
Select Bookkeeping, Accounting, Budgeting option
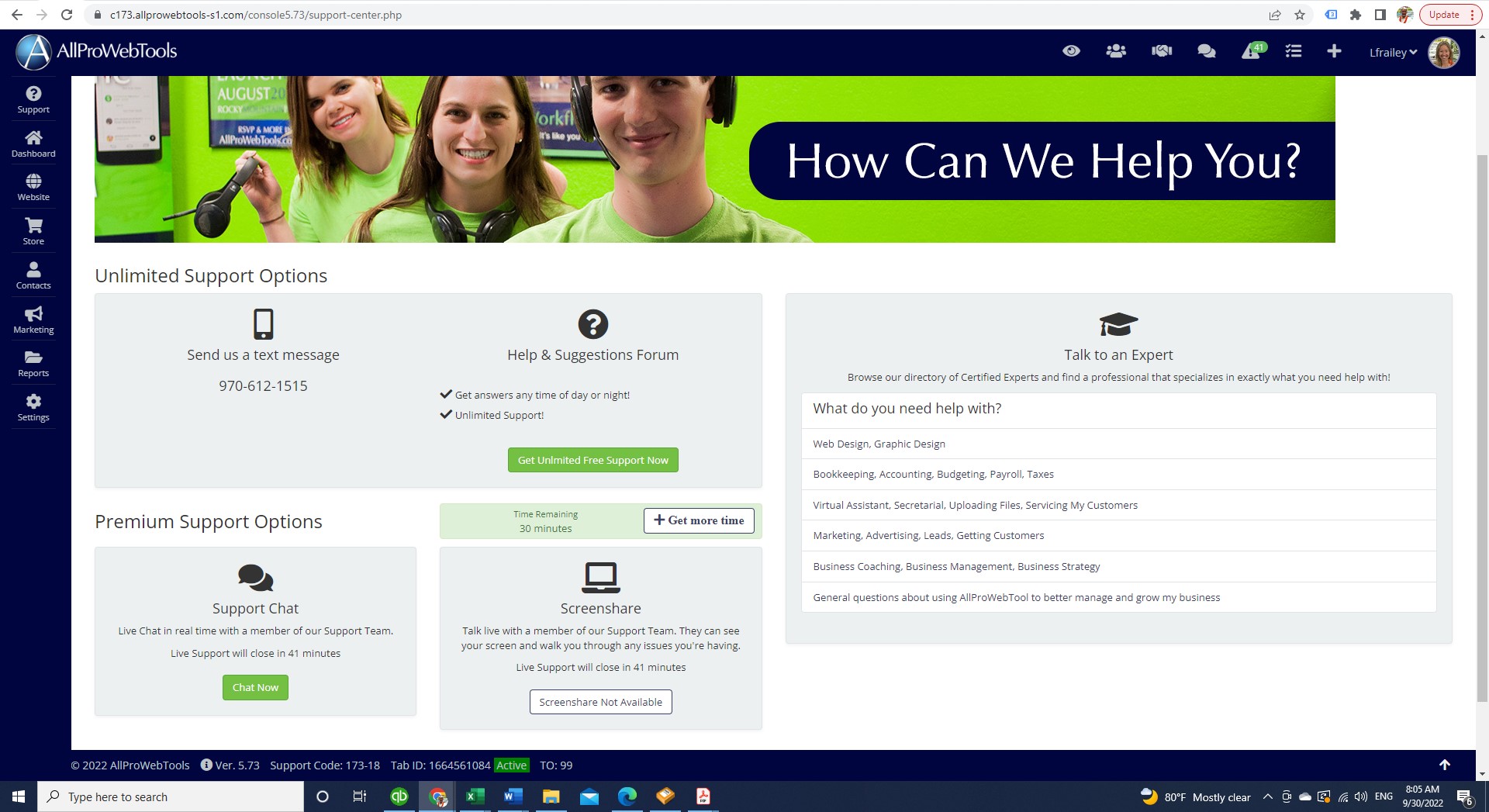point(1118,474)
